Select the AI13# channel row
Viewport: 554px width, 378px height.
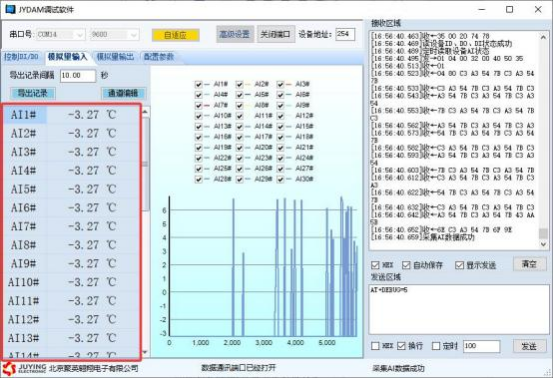coord(72,338)
